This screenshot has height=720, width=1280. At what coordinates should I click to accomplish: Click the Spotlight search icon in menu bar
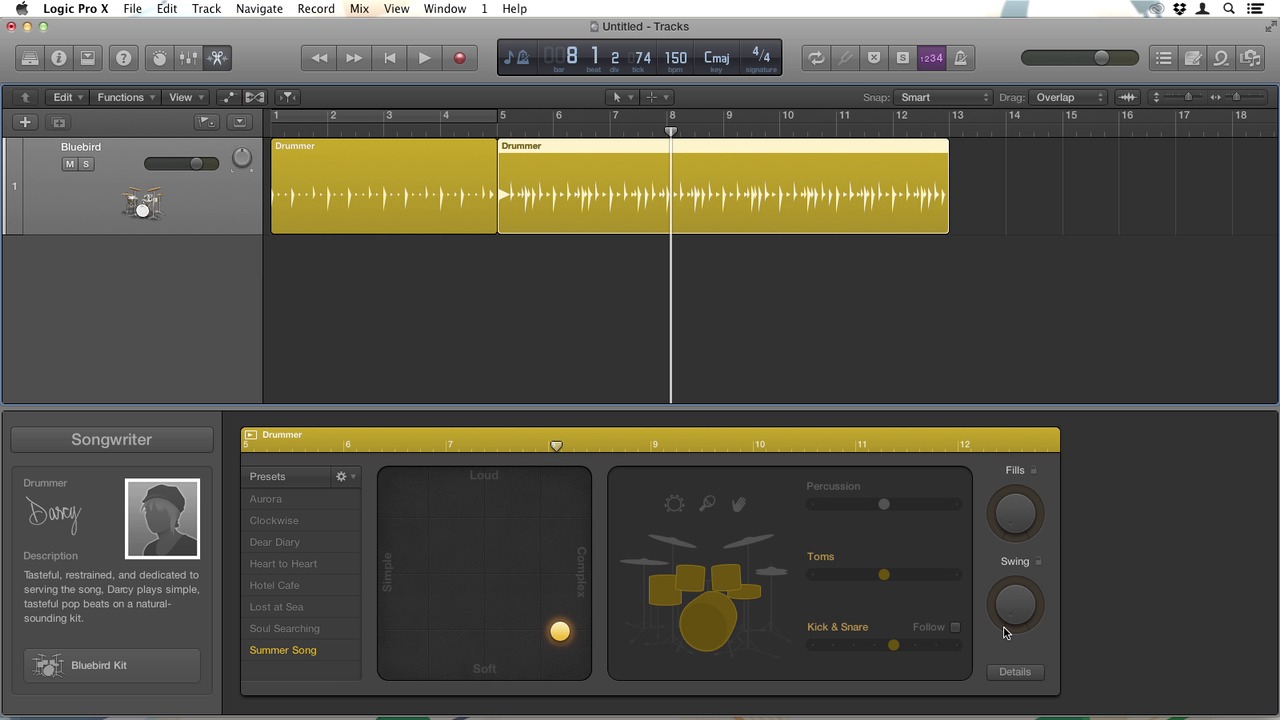(1229, 9)
